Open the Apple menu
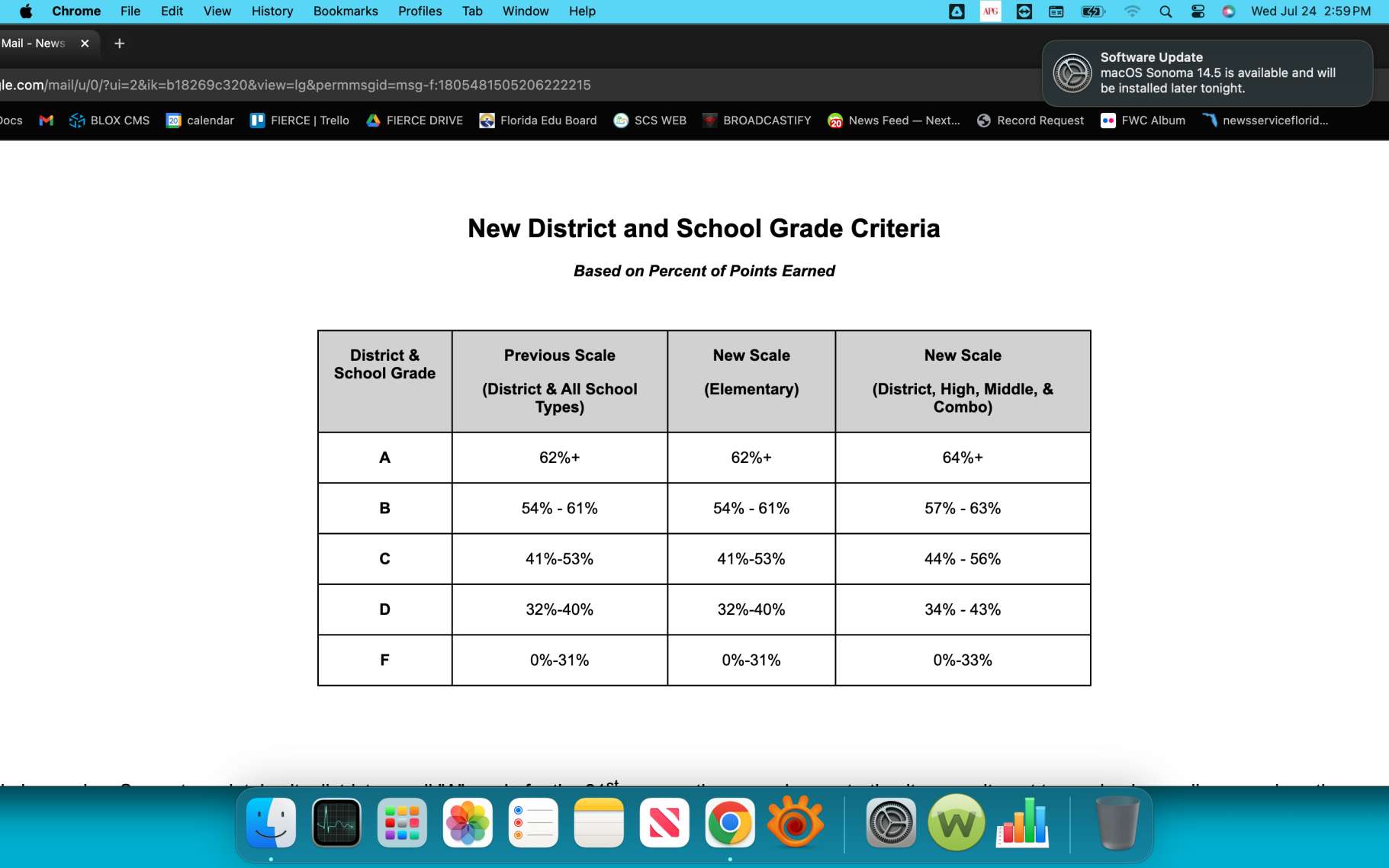This screenshot has height=868, width=1389. pyautogui.click(x=26, y=11)
